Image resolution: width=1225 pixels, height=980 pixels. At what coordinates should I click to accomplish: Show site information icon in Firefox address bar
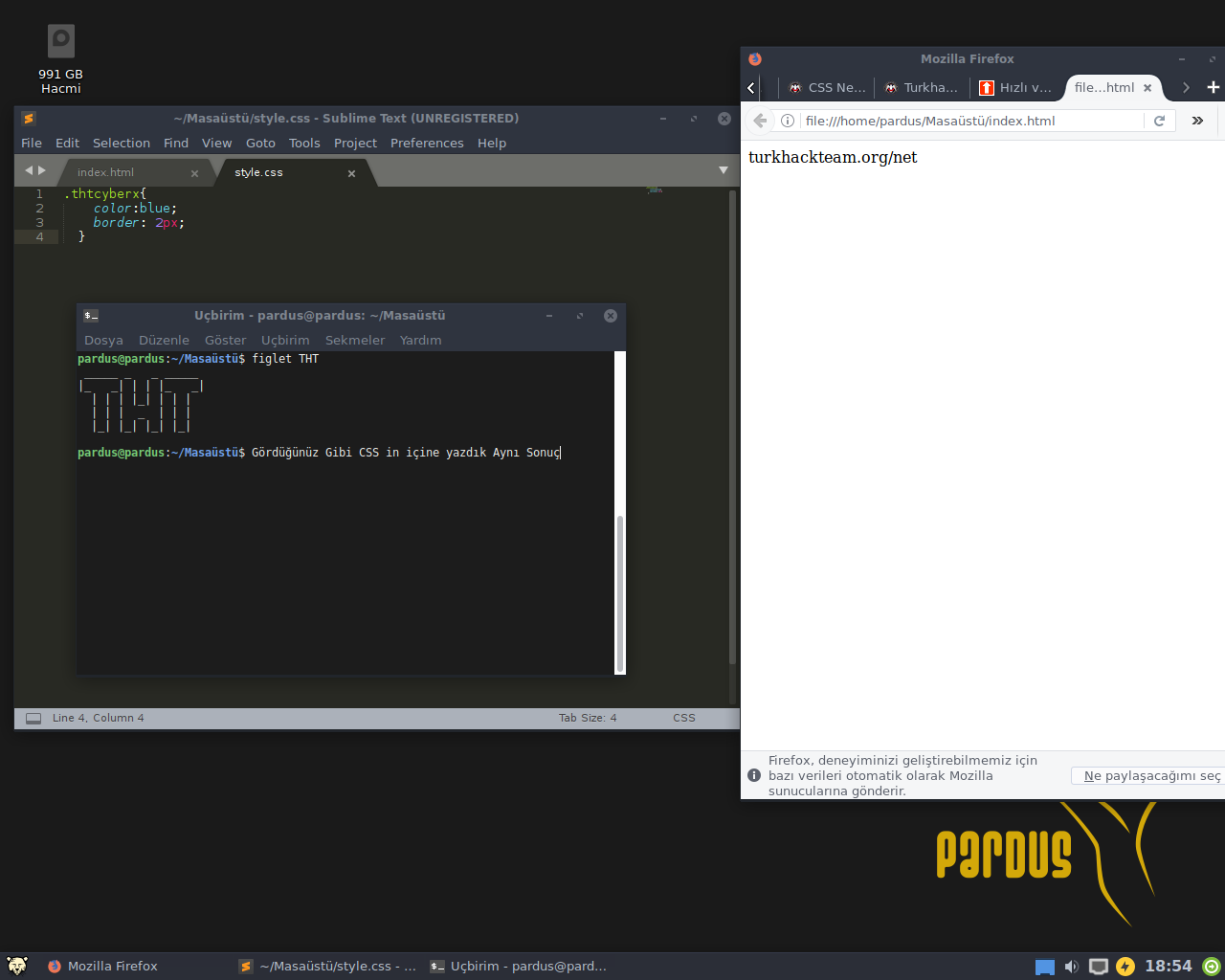[788, 121]
